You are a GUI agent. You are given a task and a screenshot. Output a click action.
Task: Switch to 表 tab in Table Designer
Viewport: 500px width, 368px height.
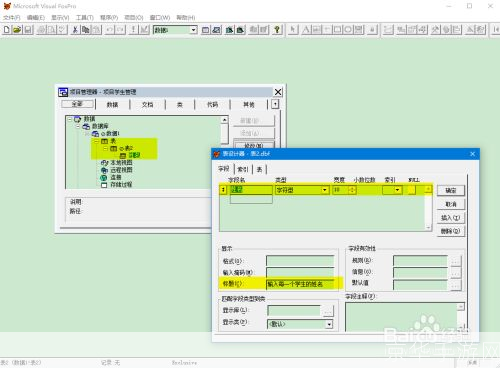pos(259,169)
